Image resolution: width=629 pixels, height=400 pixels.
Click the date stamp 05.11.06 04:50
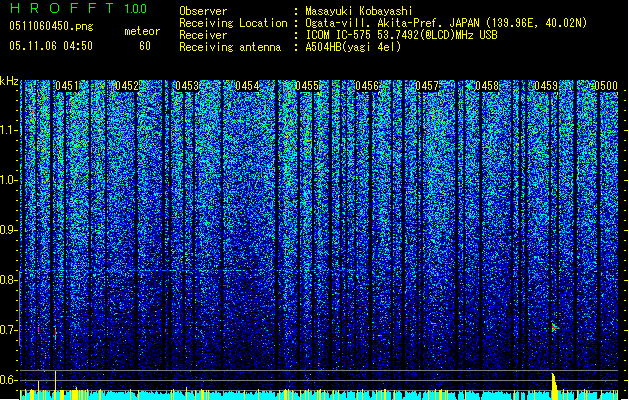coord(51,46)
